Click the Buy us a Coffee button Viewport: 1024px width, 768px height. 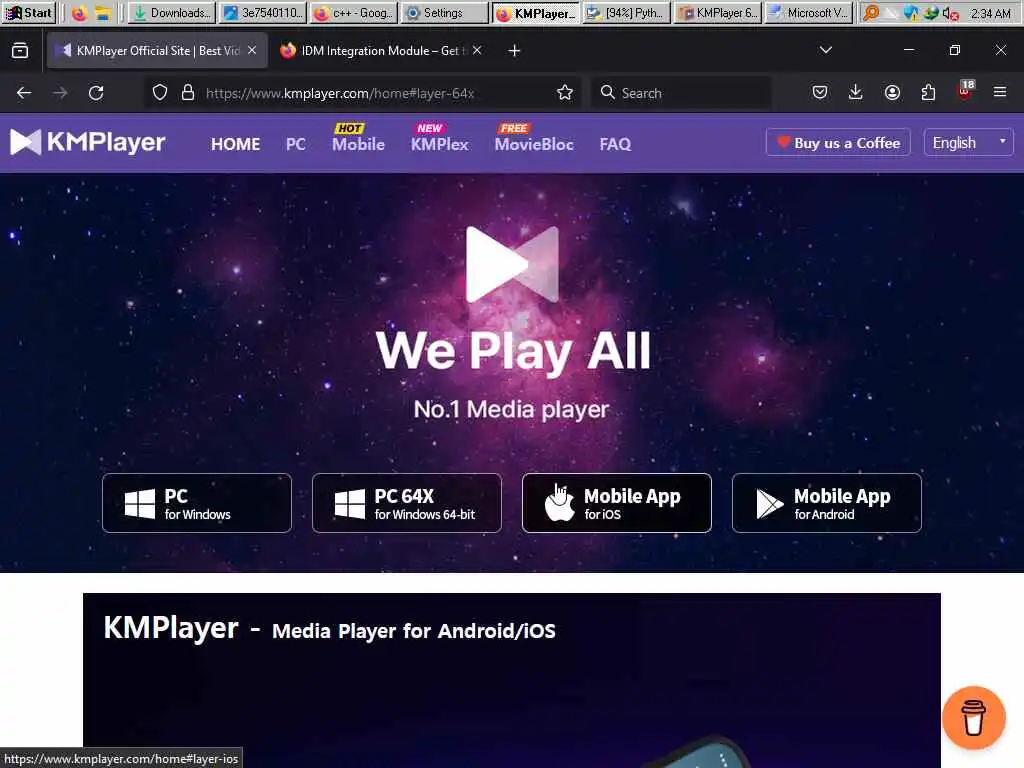[x=838, y=142]
